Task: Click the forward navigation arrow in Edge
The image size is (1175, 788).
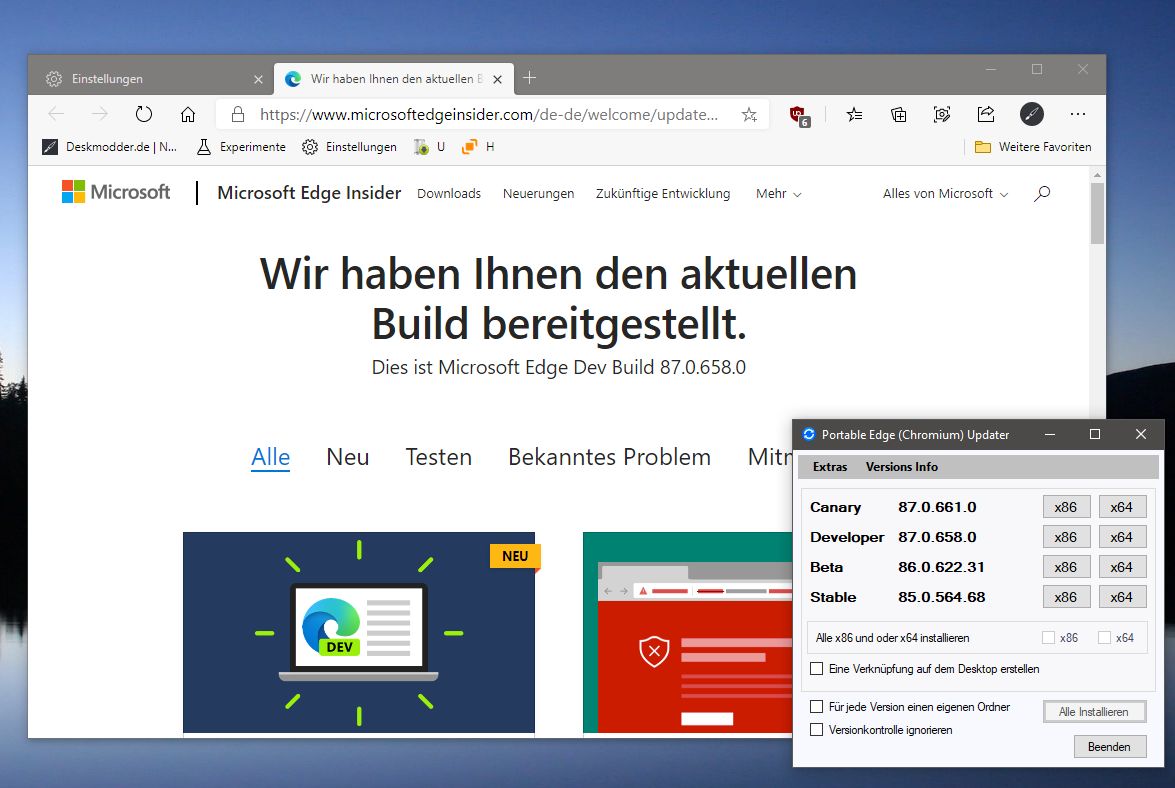Action: 100,114
